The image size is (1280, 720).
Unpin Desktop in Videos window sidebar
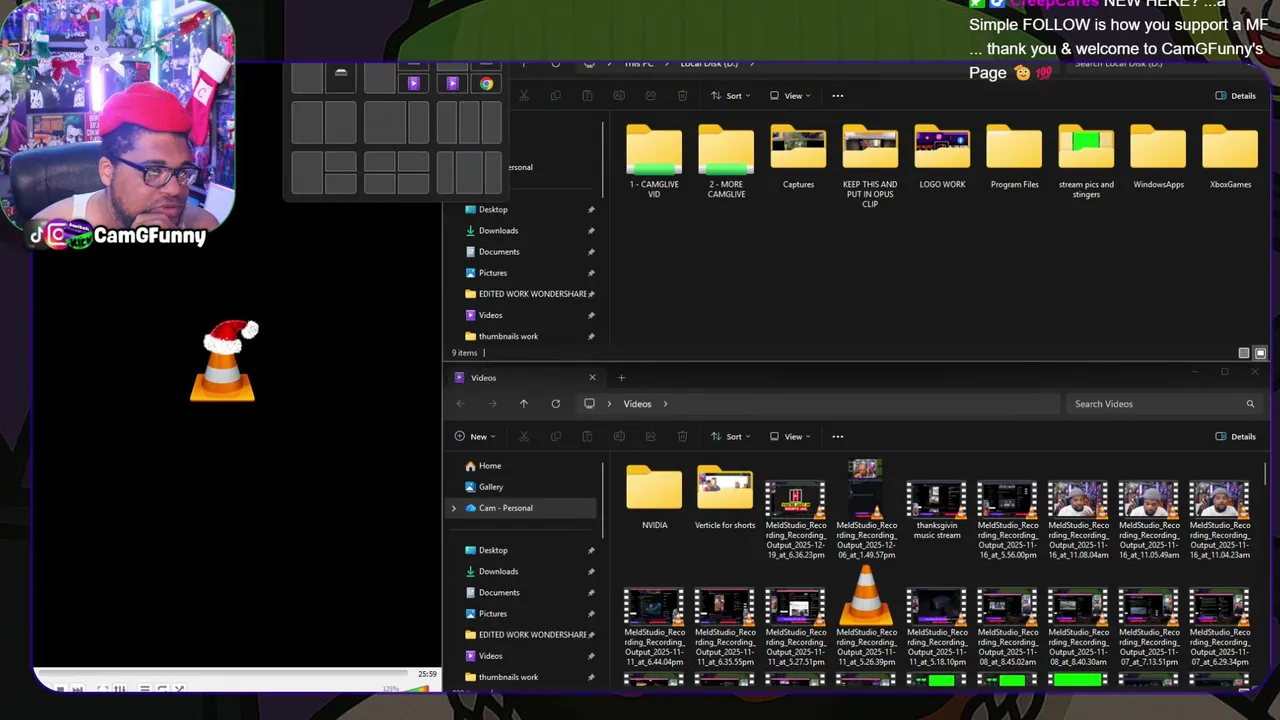point(591,551)
